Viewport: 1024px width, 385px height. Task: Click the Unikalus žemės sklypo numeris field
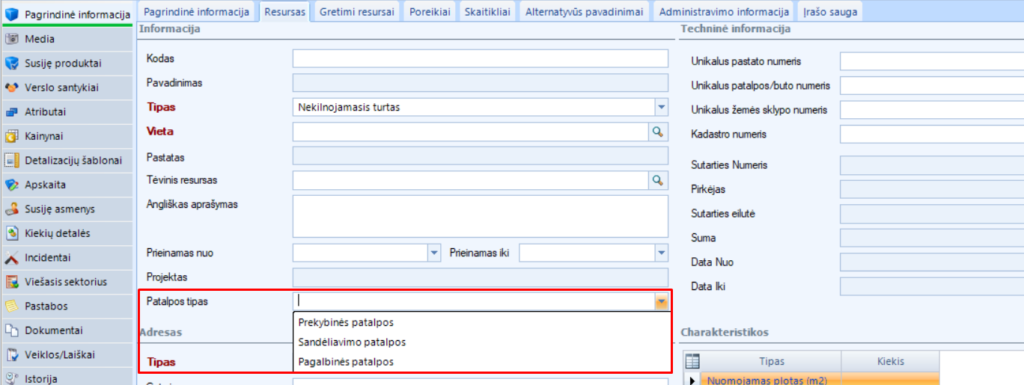pyautogui.click(x=932, y=110)
